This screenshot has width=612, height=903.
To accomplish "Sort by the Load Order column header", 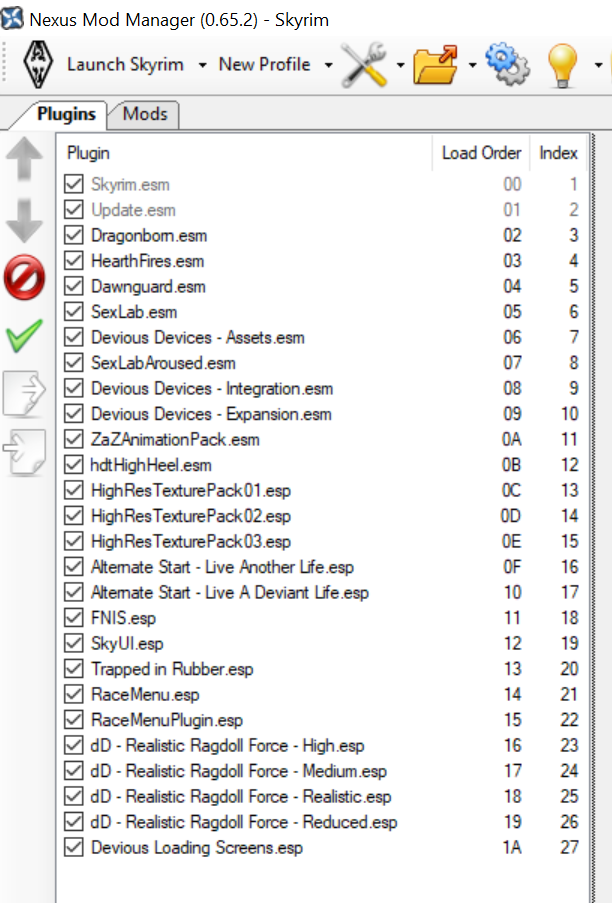I will click(x=481, y=153).
